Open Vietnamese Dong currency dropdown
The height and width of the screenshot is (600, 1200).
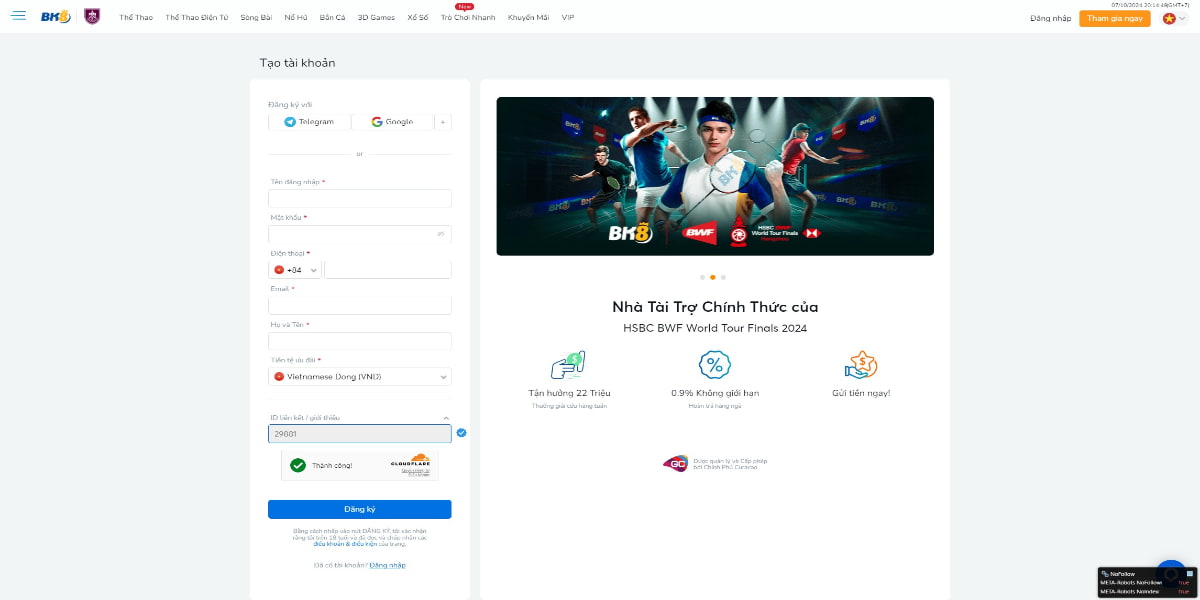(360, 377)
